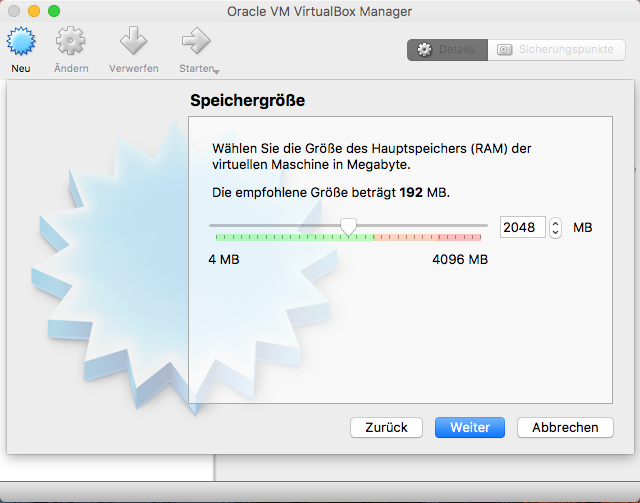Click the green zone of the RAM scale

tap(295, 237)
